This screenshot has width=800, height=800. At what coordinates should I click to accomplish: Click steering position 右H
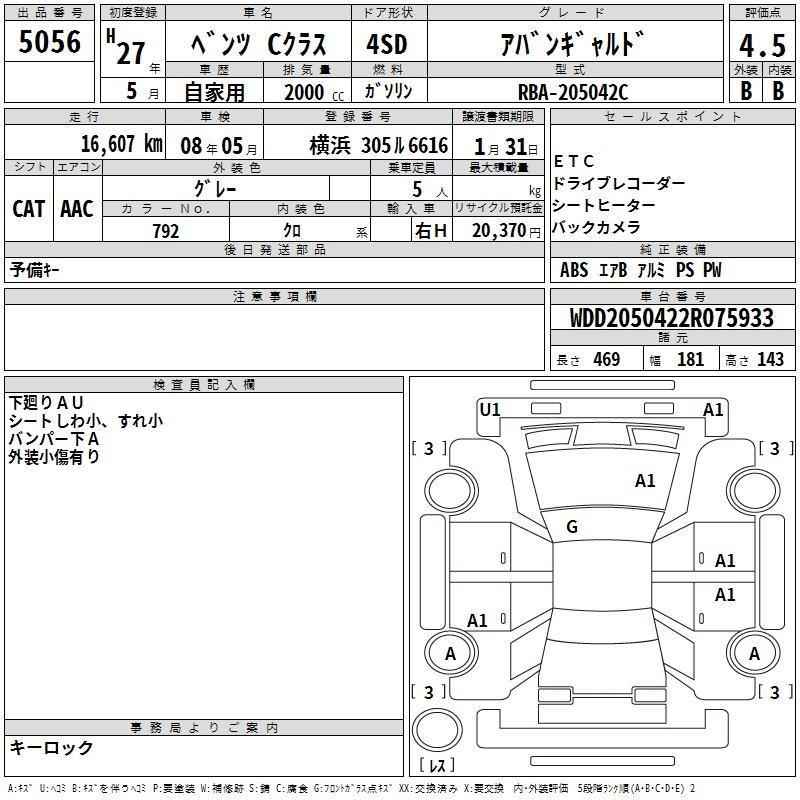[x=431, y=231]
